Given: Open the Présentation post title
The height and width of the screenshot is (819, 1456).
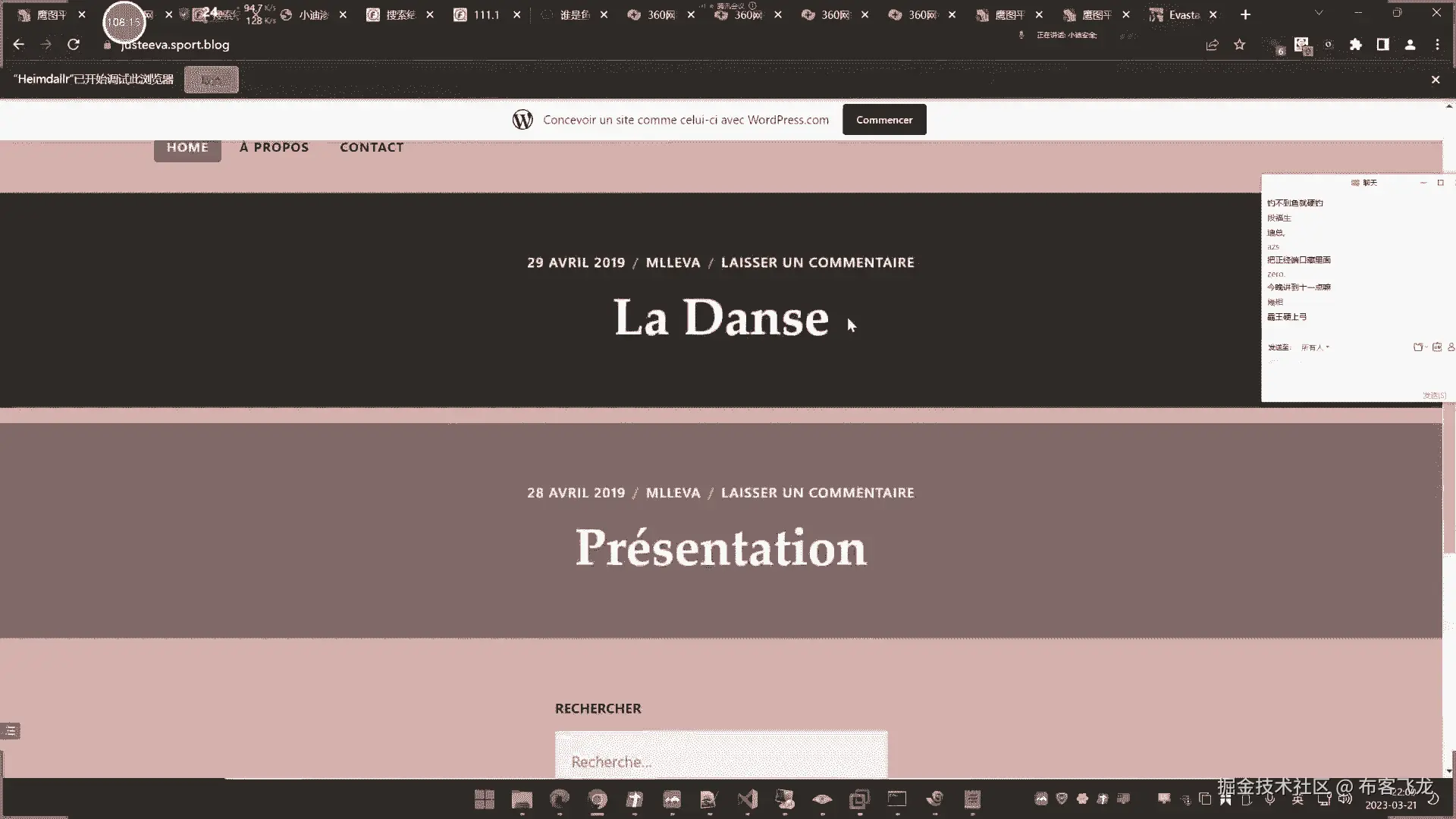Looking at the screenshot, I should pyautogui.click(x=720, y=548).
